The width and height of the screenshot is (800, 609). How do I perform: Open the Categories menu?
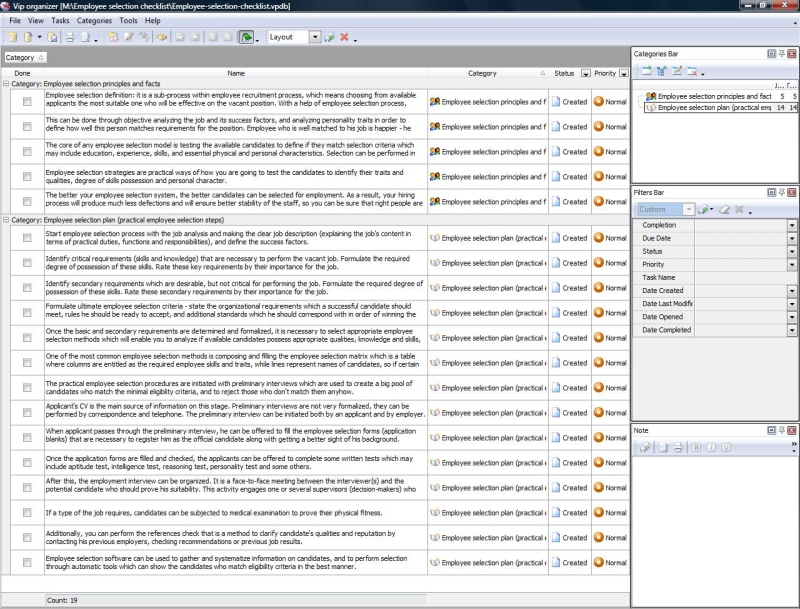(x=94, y=20)
